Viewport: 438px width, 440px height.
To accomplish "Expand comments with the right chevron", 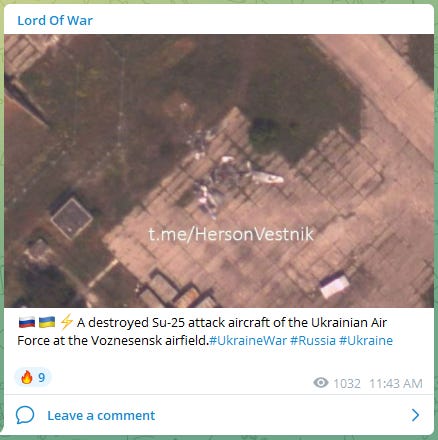I will coord(415,415).
